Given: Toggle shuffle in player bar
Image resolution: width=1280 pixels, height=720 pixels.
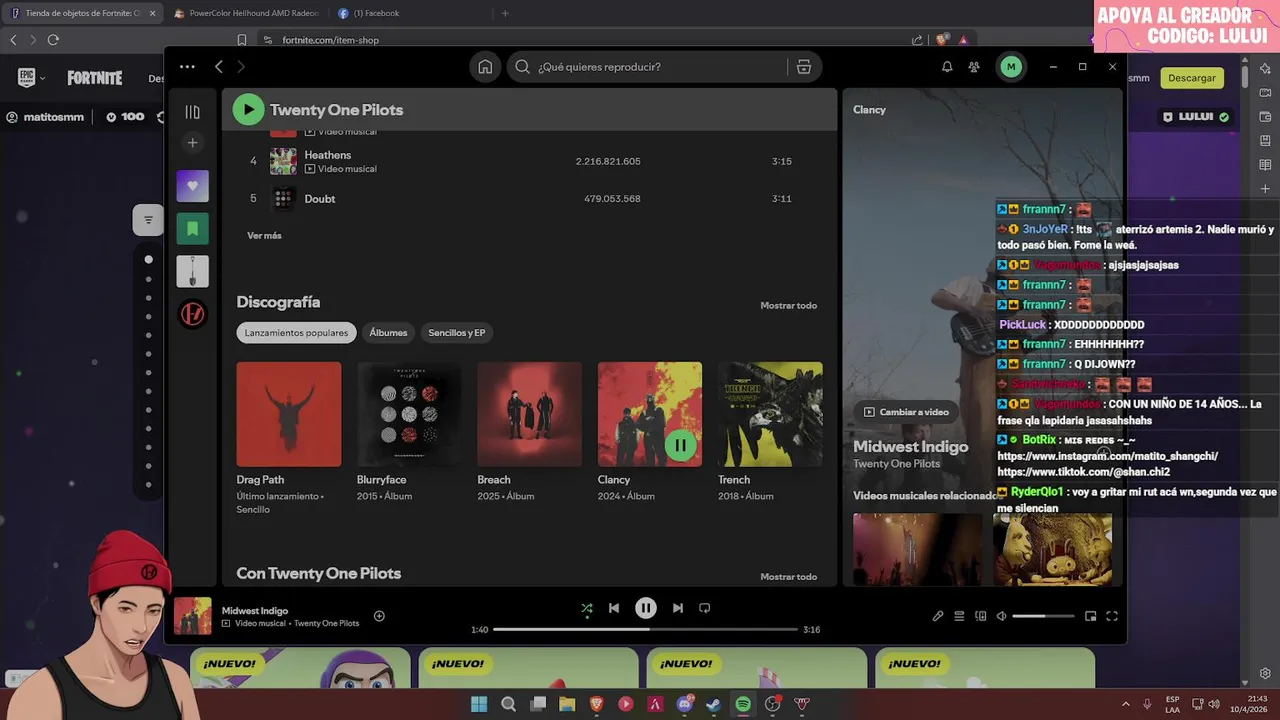Looking at the screenshot, I should [x=587, y=608].
